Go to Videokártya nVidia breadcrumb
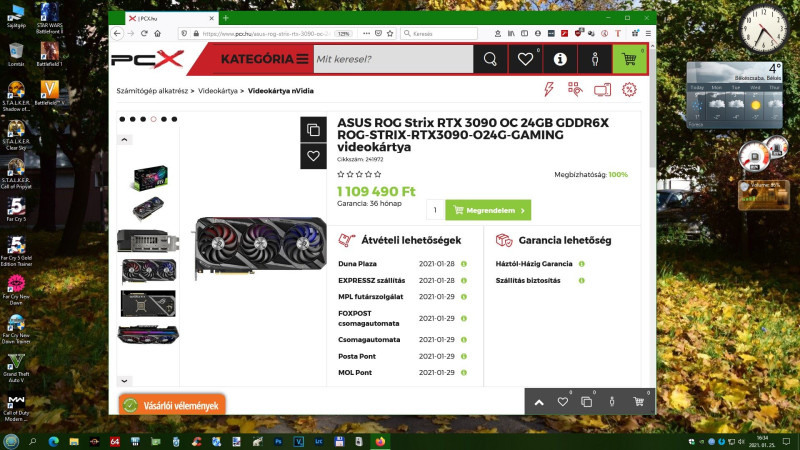800x450 pixels. [281, 91]
